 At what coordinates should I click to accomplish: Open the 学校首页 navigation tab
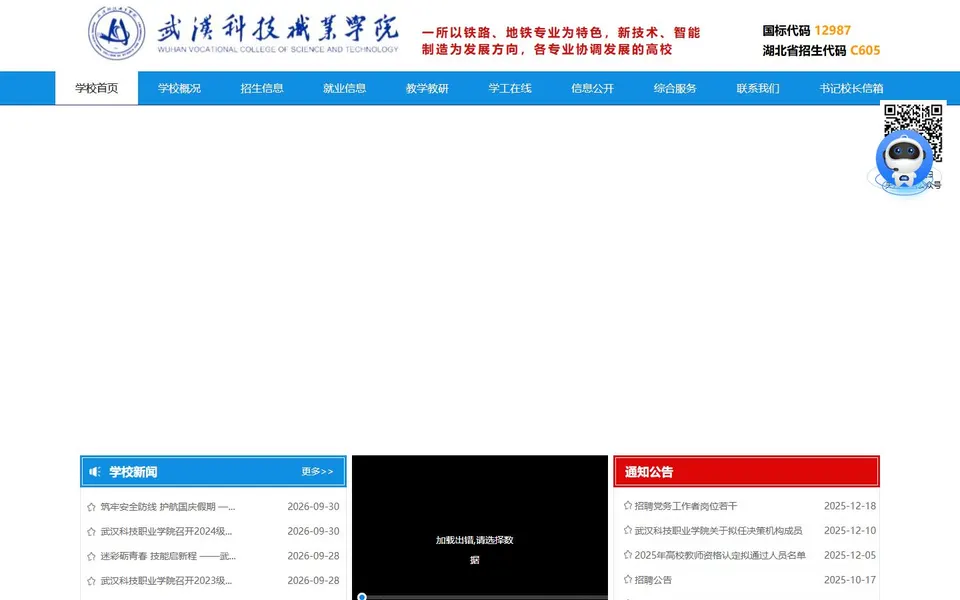pos(97,88)
